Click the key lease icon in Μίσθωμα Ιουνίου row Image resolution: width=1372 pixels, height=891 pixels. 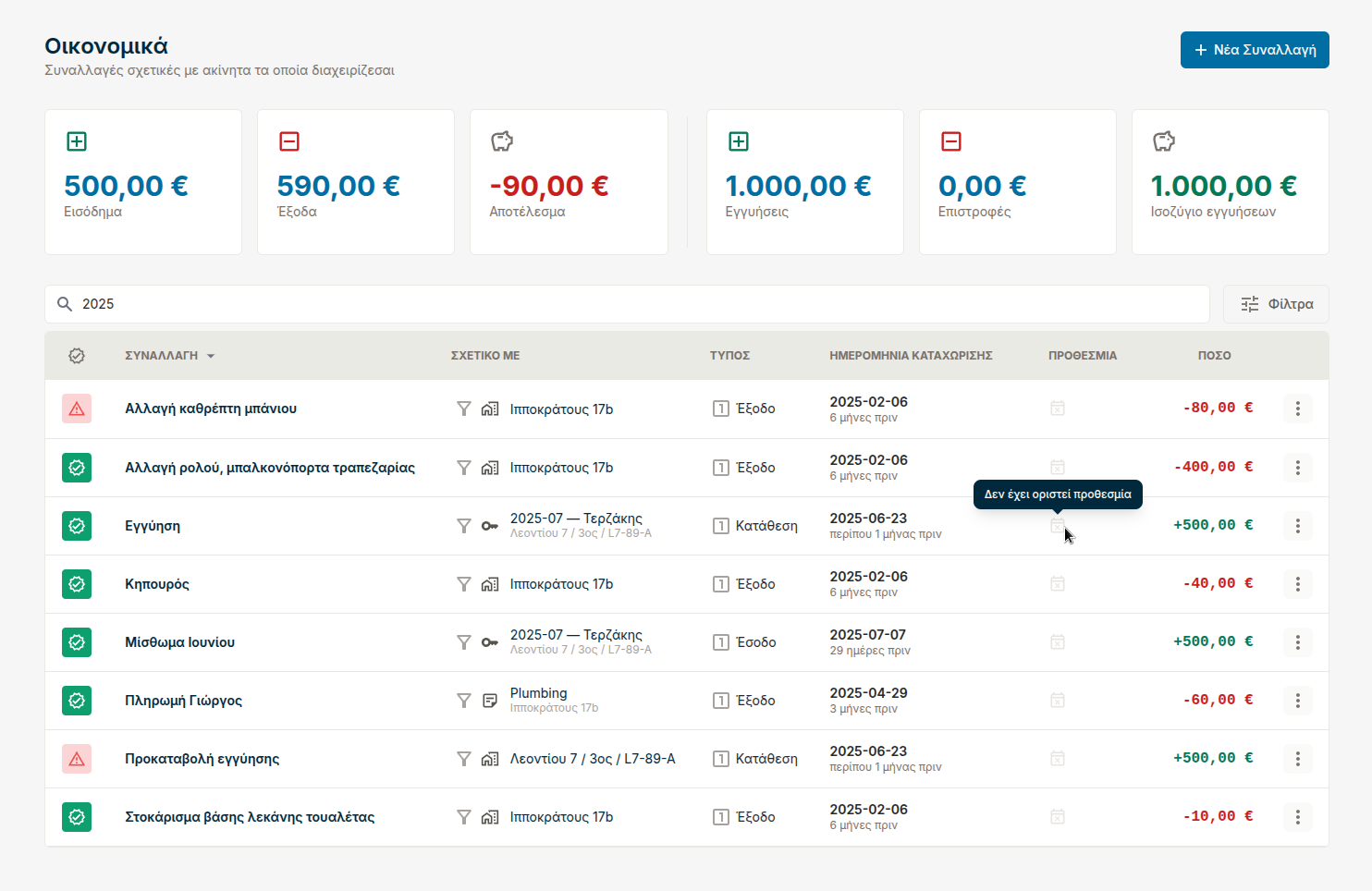490,642
